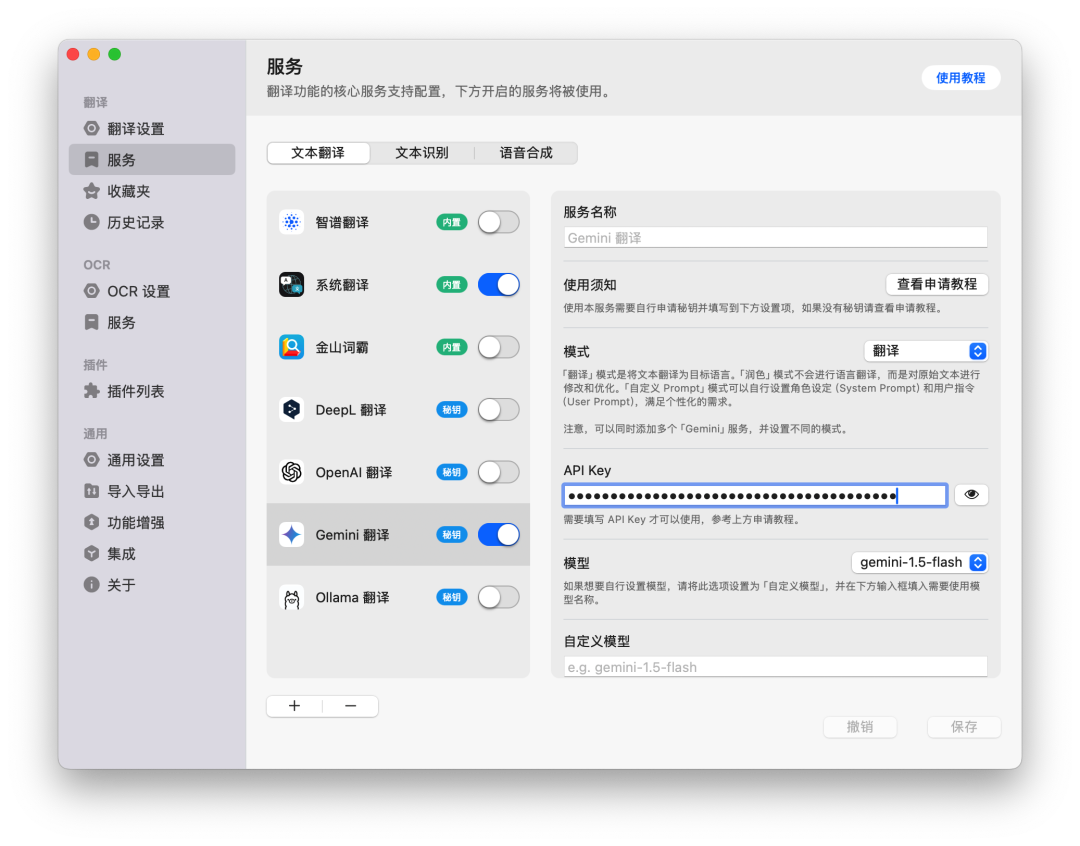The width and height of the screenshot is (1080, 846).
Task: Open 插件列表 via puzzle icon
Action: (x=92, y=391)
